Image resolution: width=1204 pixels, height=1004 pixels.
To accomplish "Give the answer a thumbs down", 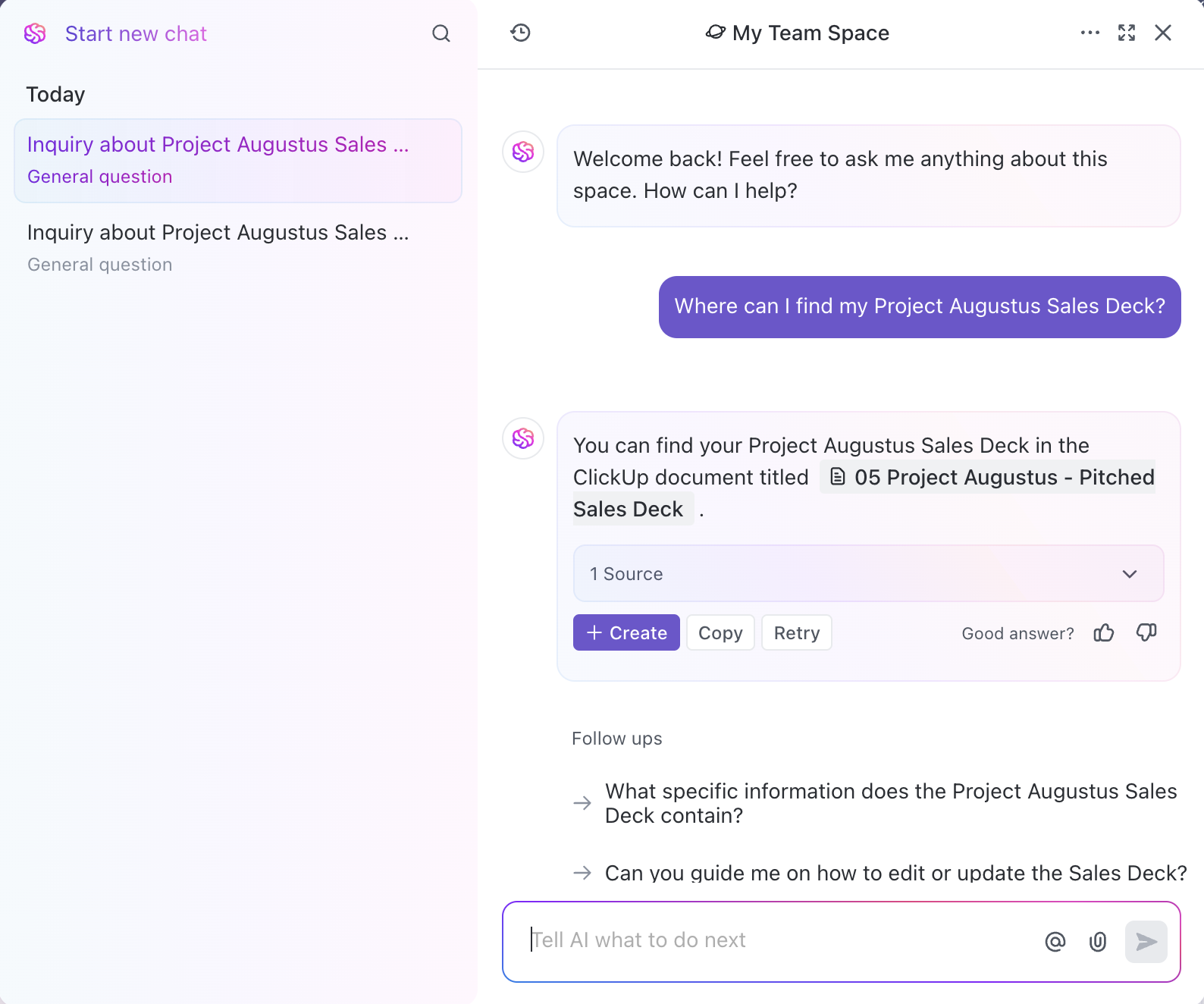I will [x=1146, y=632].
